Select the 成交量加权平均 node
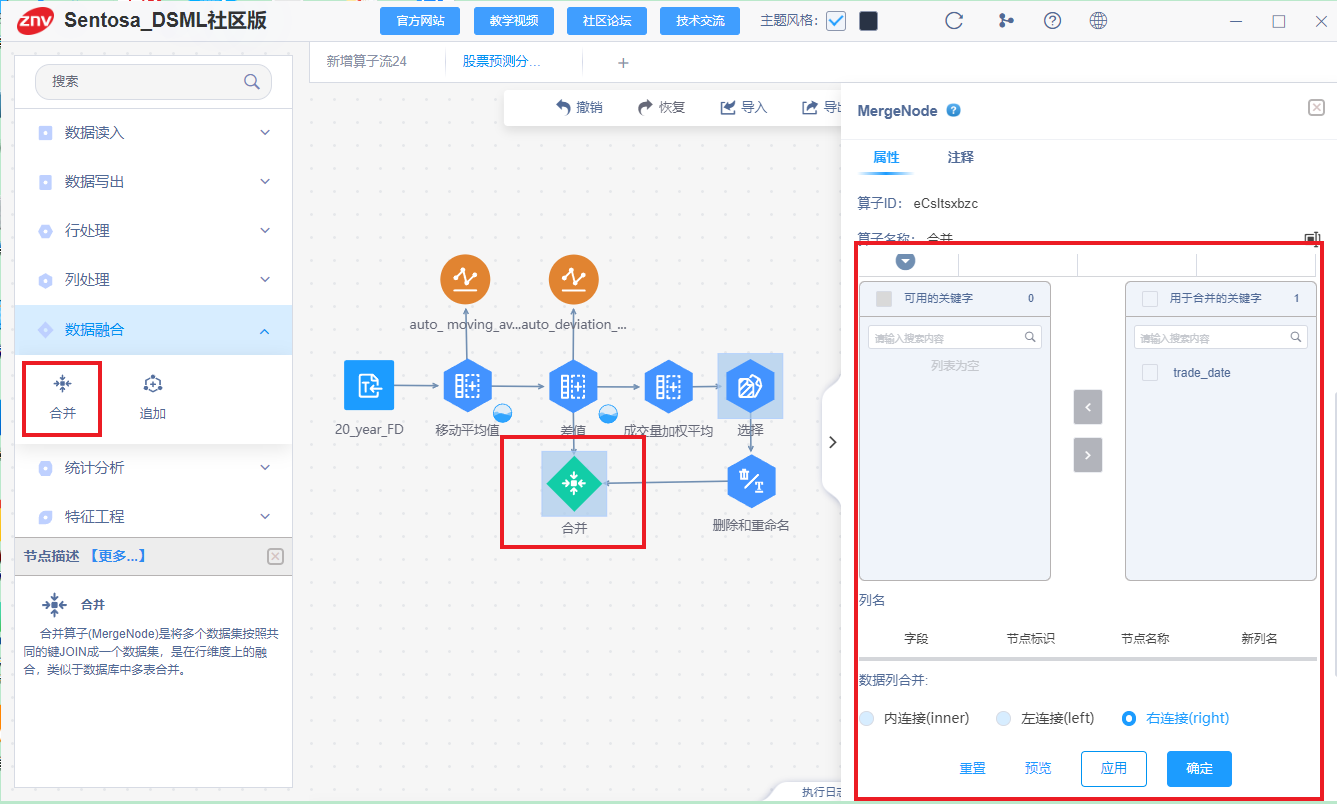This screenshot has height=804, width=1337. pos(669,386)
